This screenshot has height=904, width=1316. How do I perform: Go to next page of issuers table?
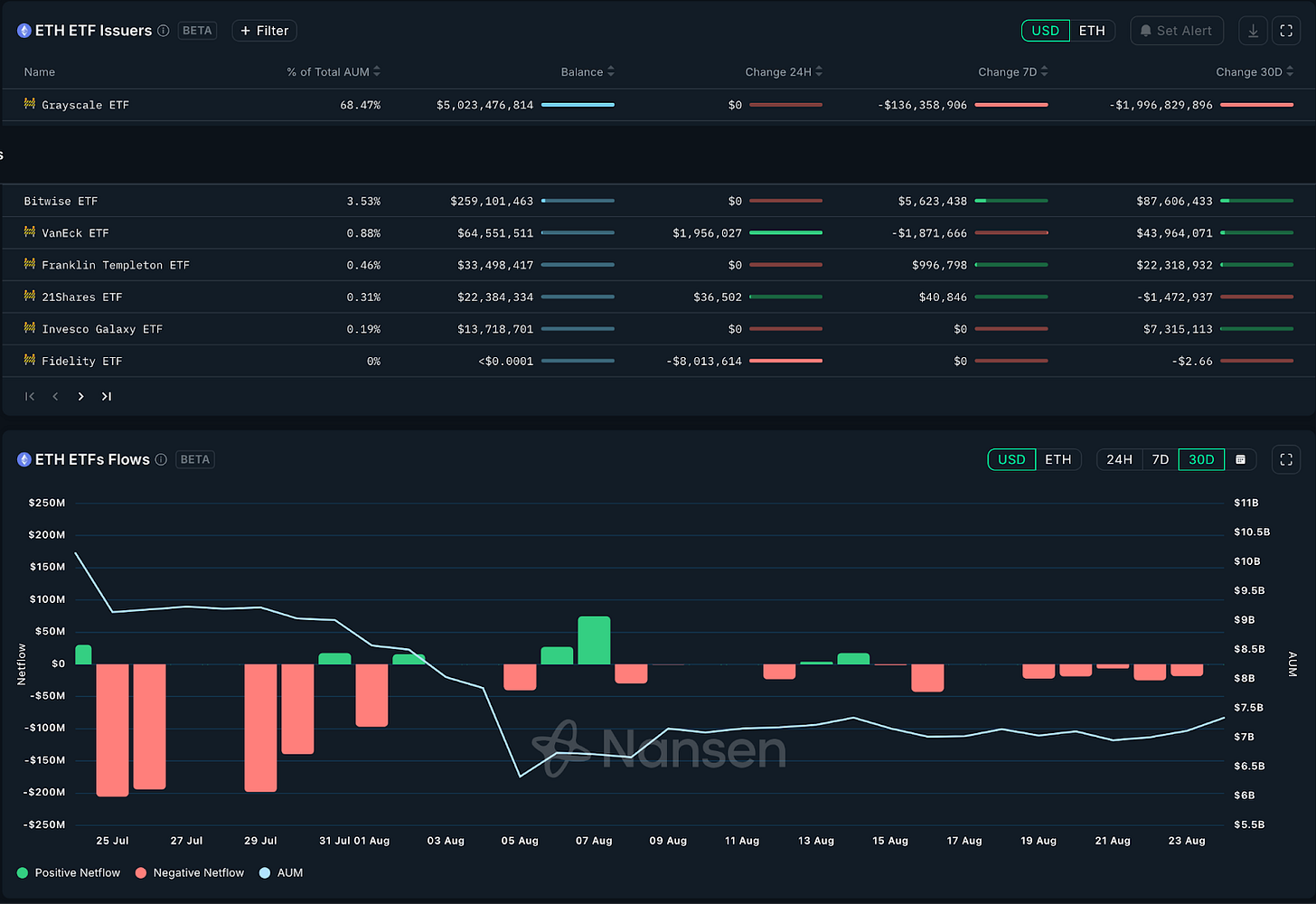click(80, 396)
